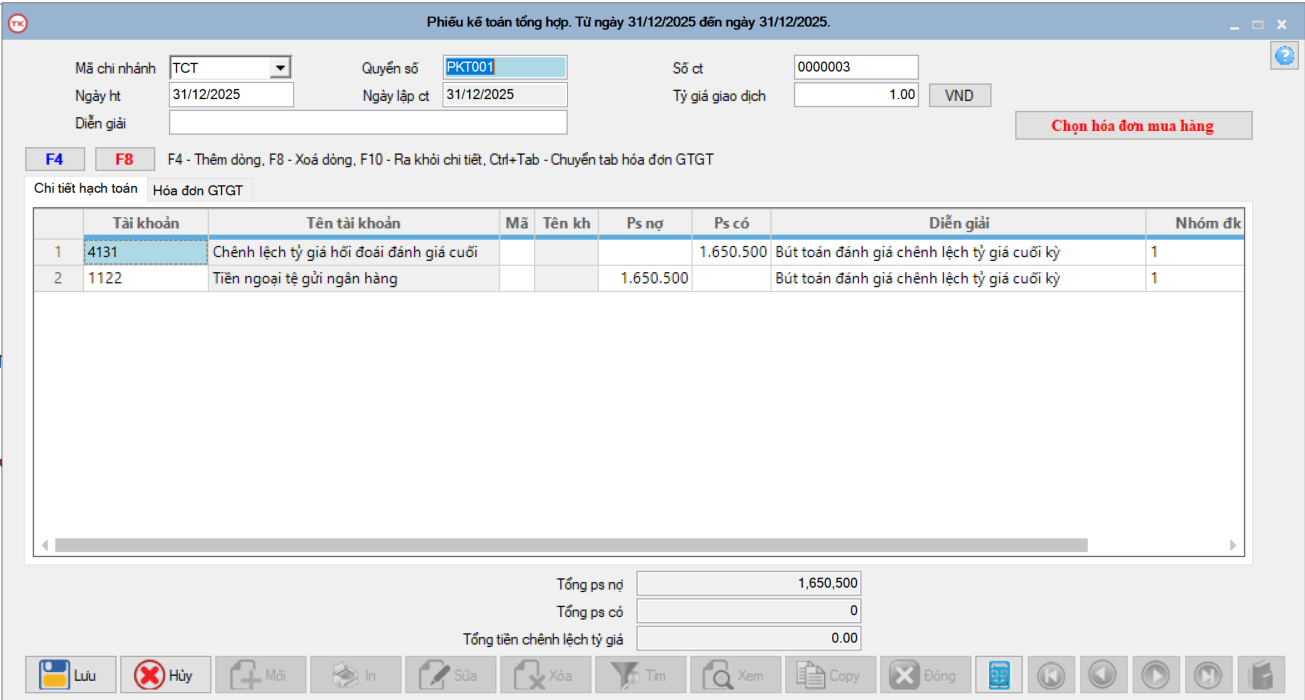
Task: Jump to the last record arrow
Action: coord(1207,675)
